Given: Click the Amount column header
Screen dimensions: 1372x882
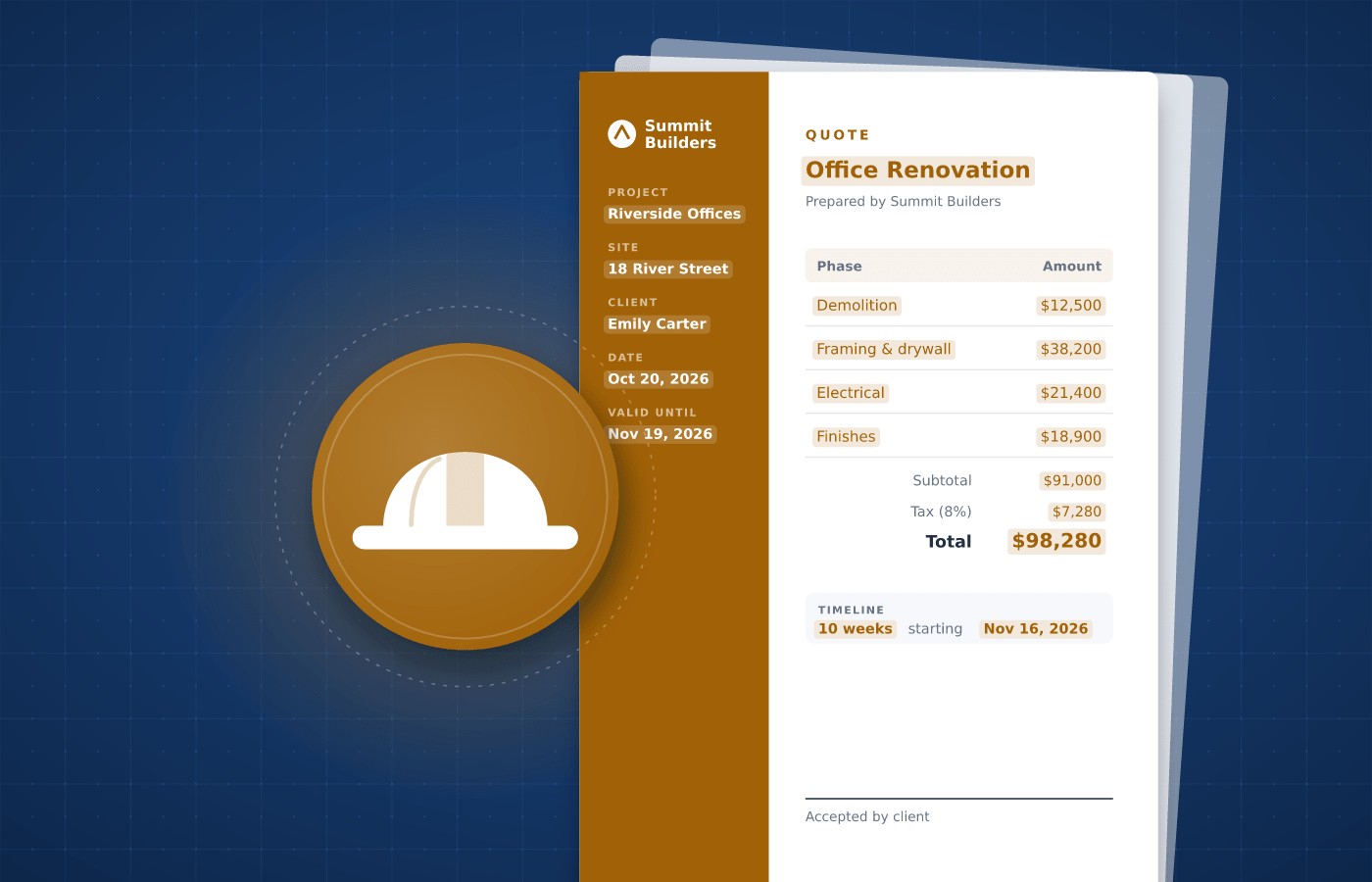Looking at the screenshot, I should click(x=1072, y=267).
